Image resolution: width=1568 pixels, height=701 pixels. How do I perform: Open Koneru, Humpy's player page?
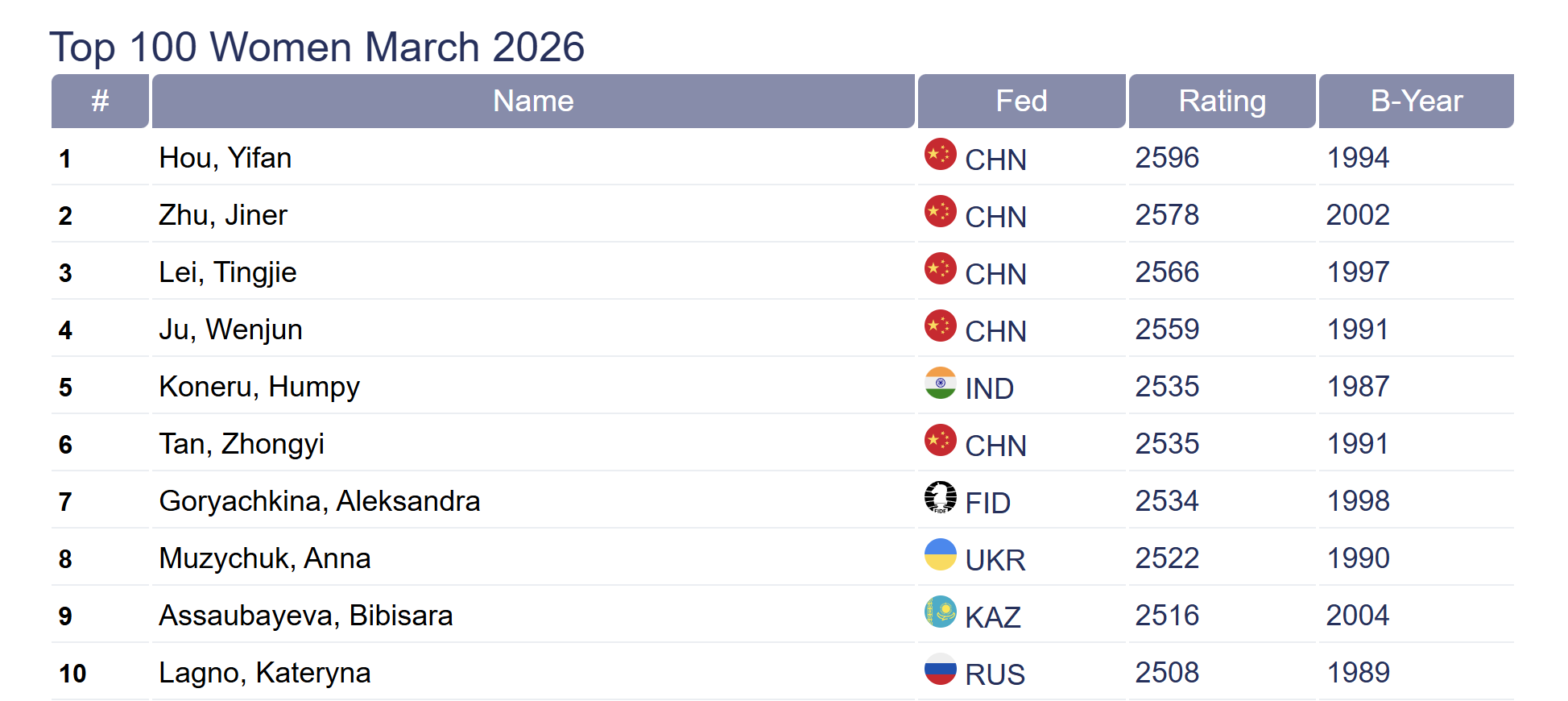pos(259,387)
